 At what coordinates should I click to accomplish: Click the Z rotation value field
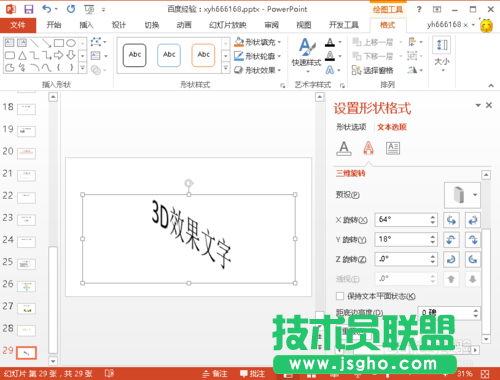[x=402, y=259]
